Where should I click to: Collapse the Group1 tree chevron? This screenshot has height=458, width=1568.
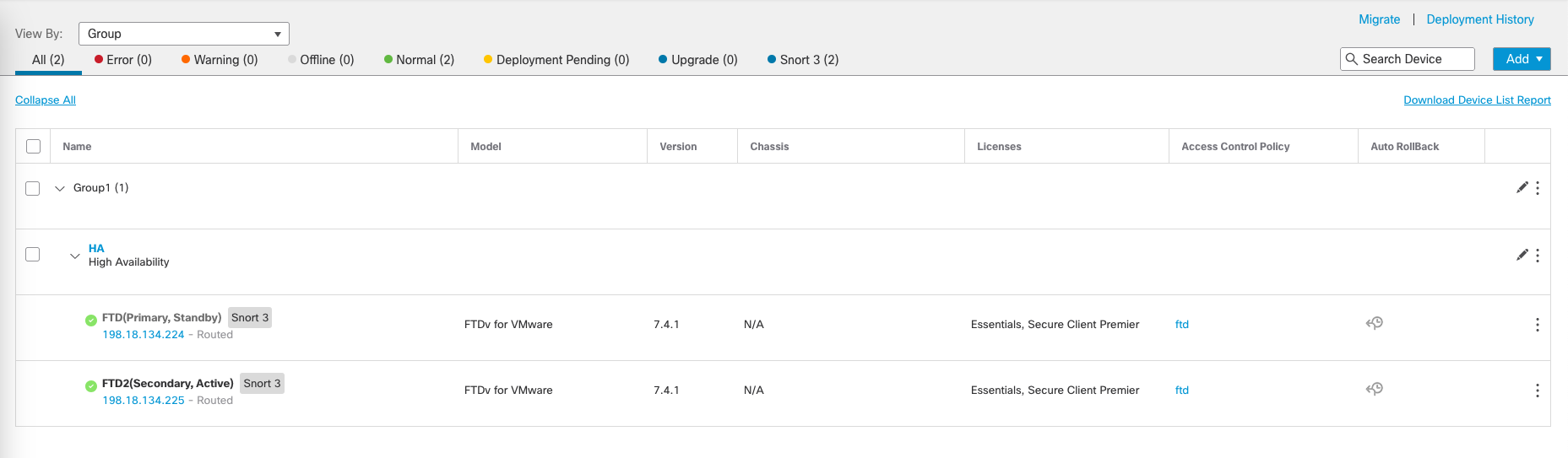point(60,188)
